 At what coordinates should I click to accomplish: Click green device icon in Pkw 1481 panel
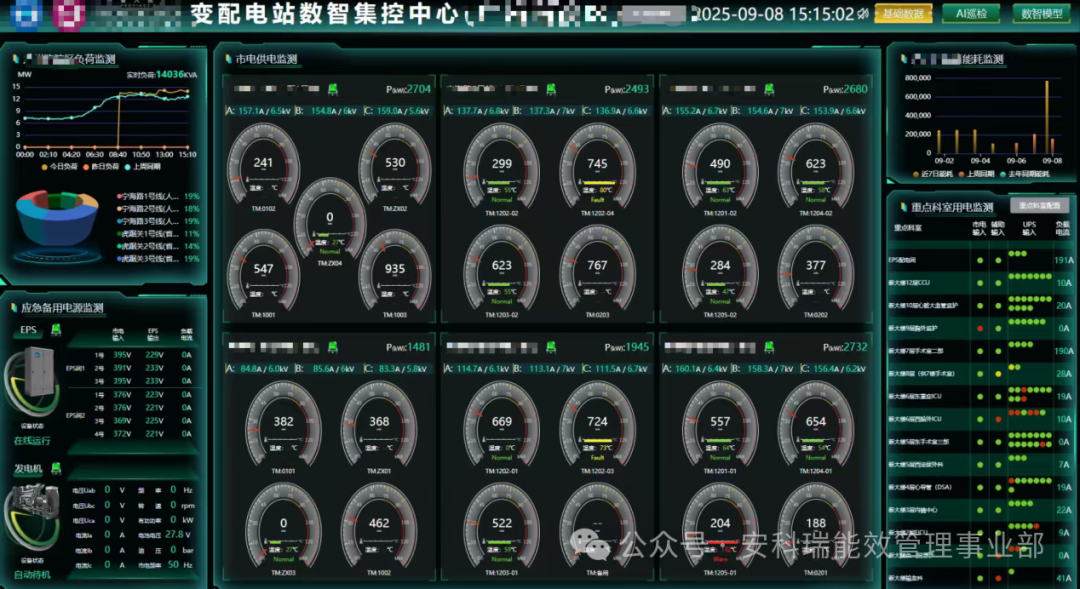click(332, 346)
